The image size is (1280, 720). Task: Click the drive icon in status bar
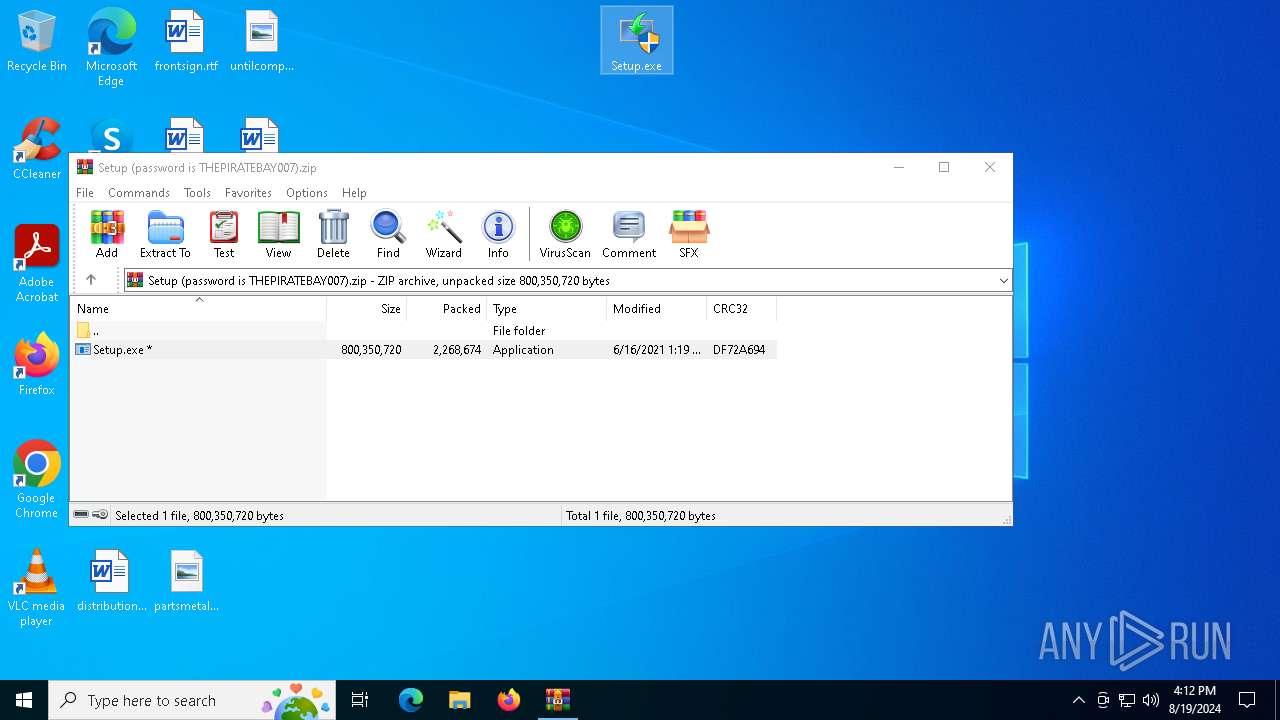click(x=81, y=515)
